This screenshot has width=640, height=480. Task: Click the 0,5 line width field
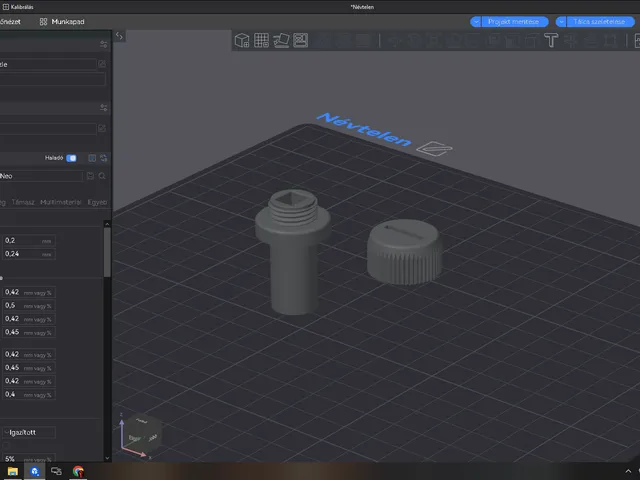pos(29,306)
